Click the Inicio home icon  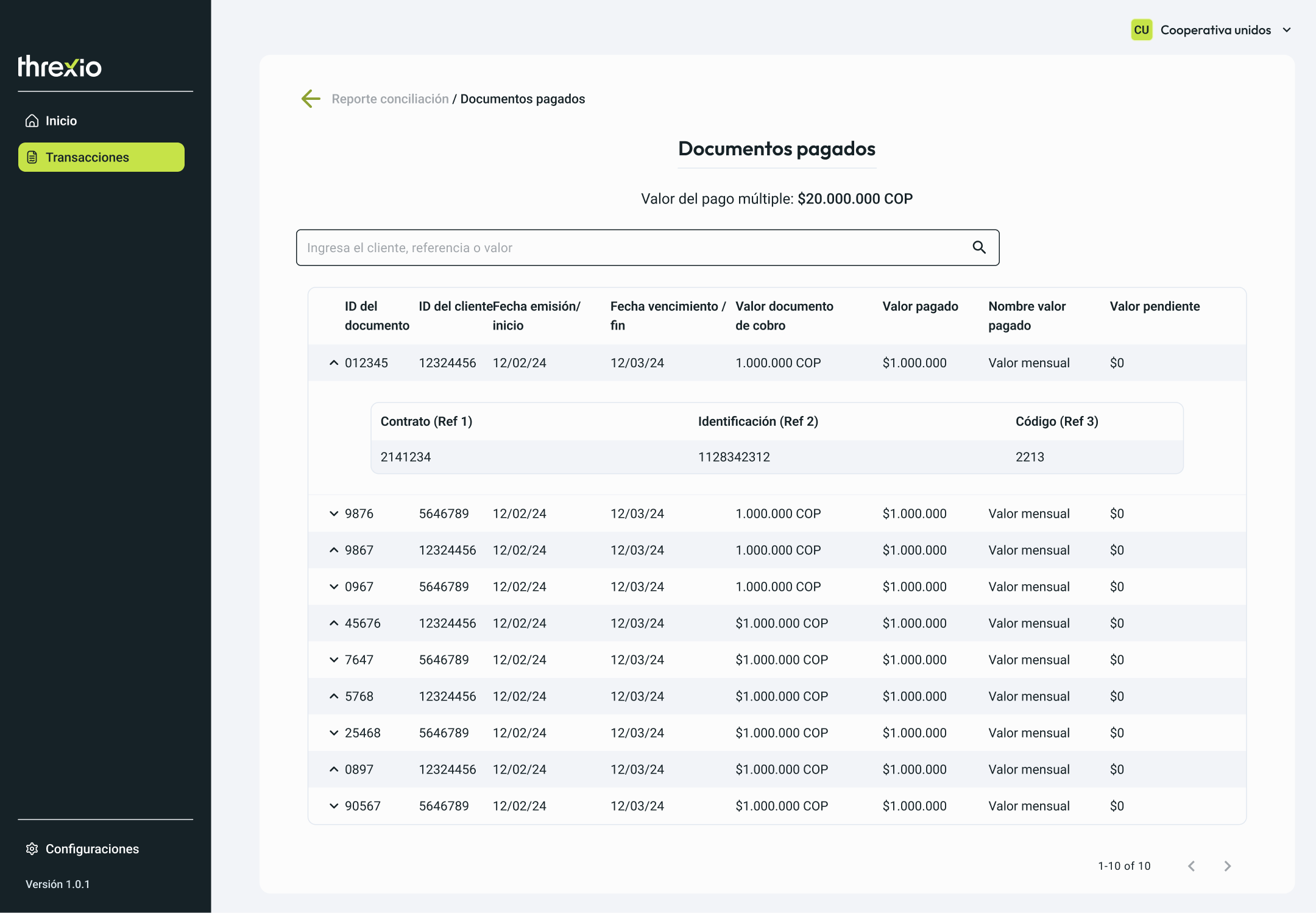32,121
